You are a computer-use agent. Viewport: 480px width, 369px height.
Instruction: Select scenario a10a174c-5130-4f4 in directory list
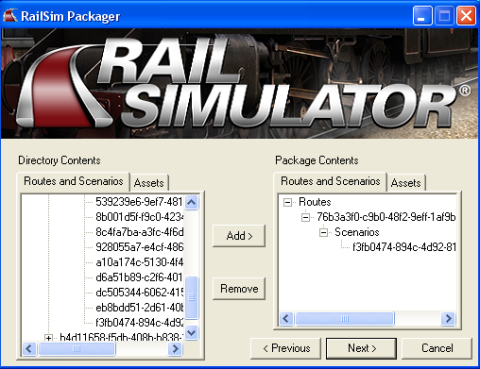(139, 263)
